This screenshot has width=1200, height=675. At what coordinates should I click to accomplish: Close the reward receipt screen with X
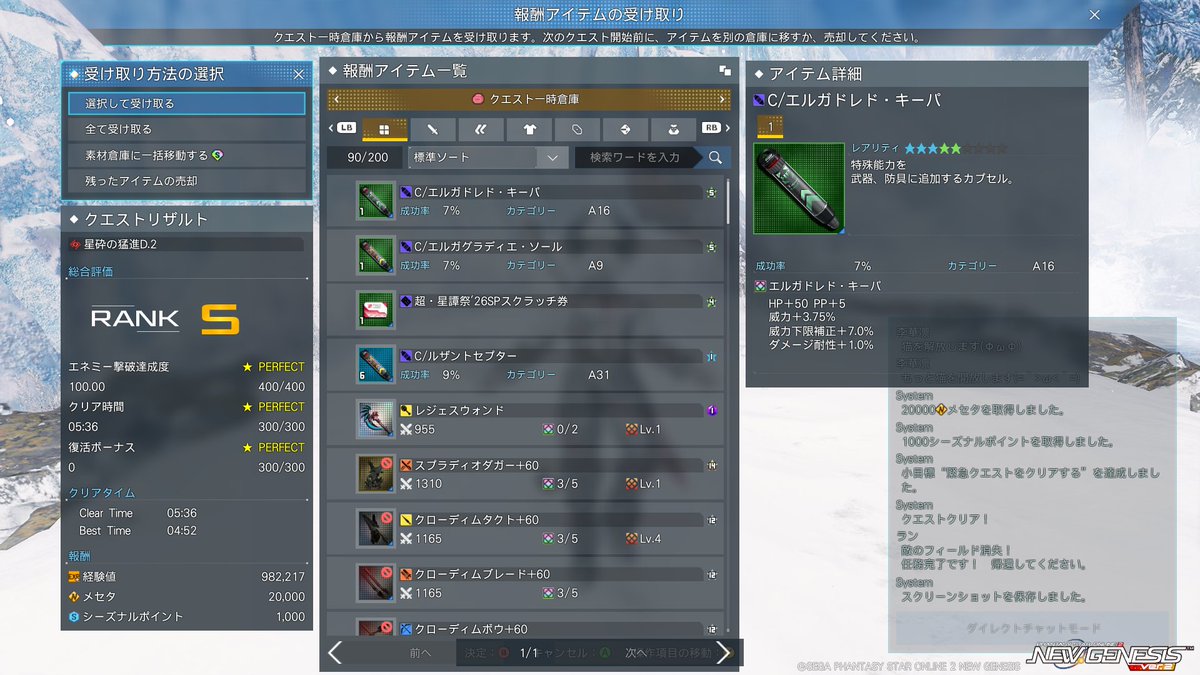point(1094,15)
